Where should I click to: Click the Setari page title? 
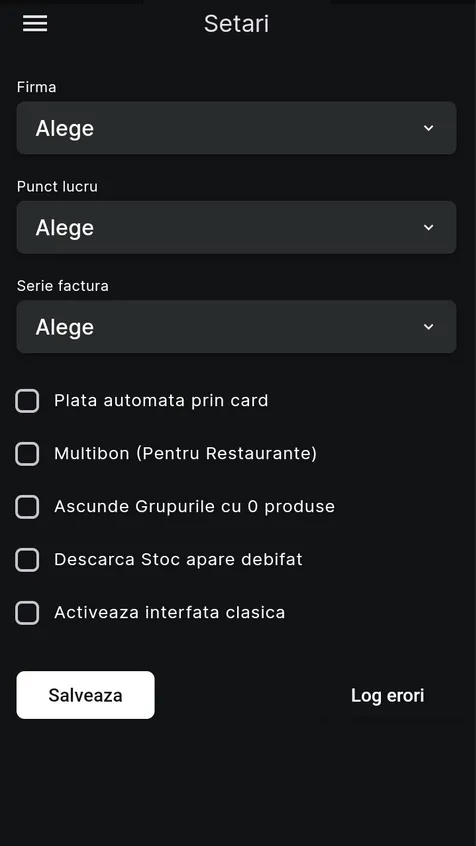coord(236,24)
